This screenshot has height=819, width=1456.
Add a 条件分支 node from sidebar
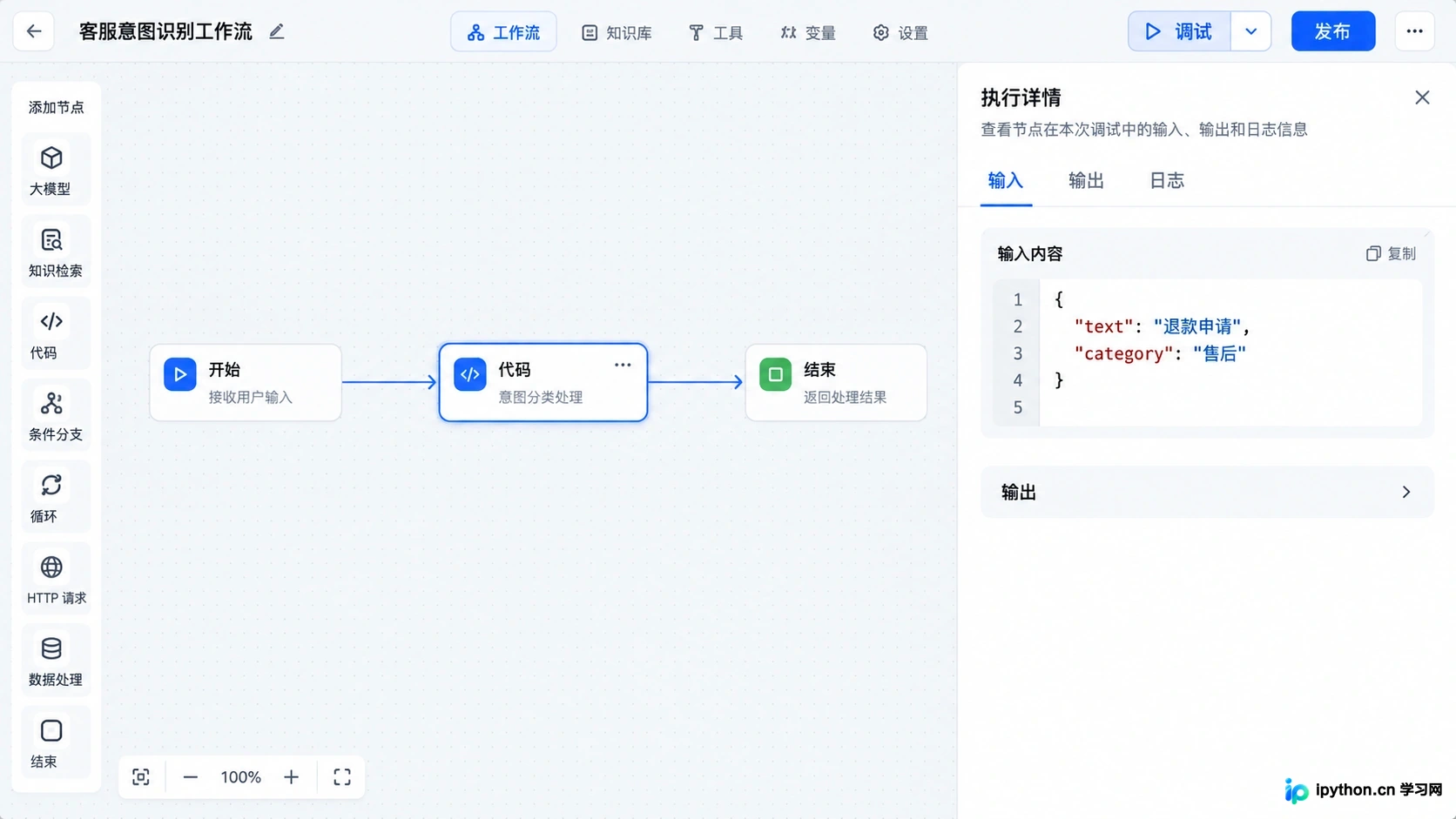pos(56,415)
